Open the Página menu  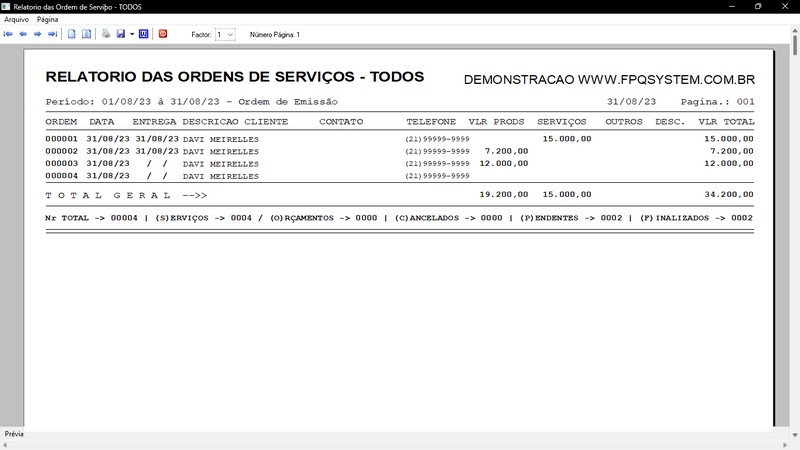[x=47, y=19]
